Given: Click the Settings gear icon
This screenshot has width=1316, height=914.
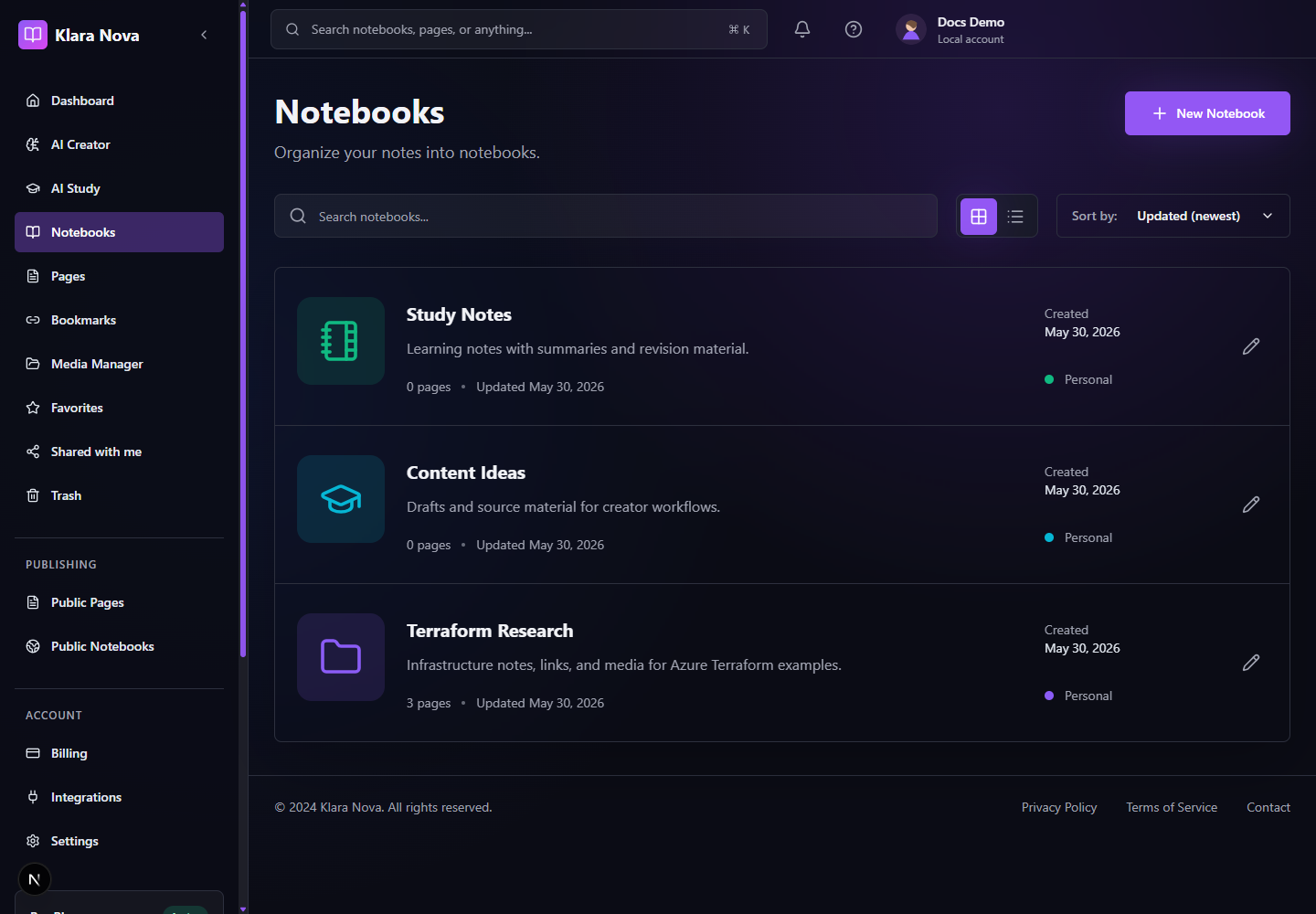Looking at the screenshot, I should coord(33,841).
